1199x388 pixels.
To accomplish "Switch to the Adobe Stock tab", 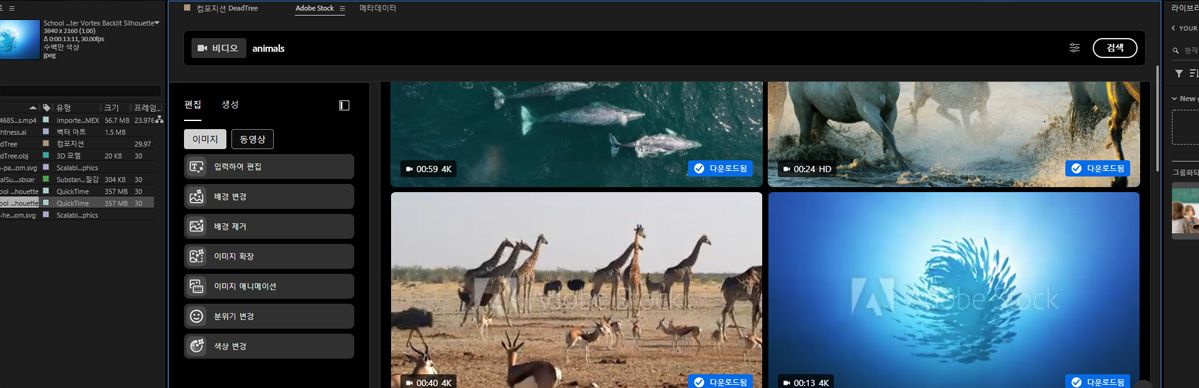I will click(315, 8).
